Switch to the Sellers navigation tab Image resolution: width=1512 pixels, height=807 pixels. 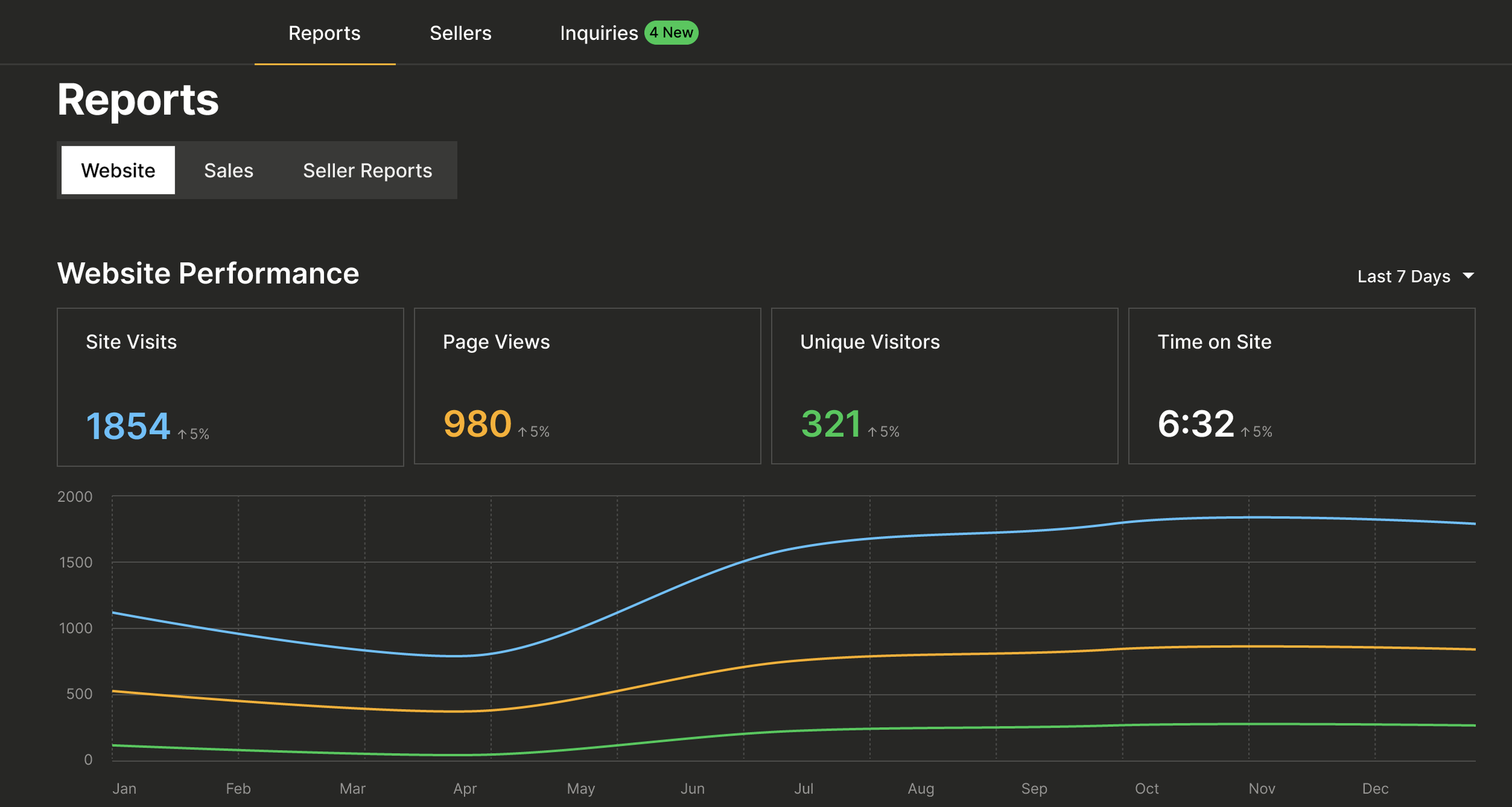coord(460,33)
